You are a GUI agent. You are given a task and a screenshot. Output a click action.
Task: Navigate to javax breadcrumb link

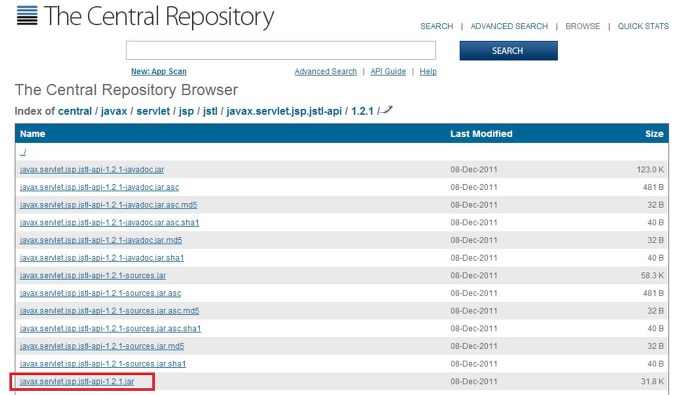click(x=114, y=111)
